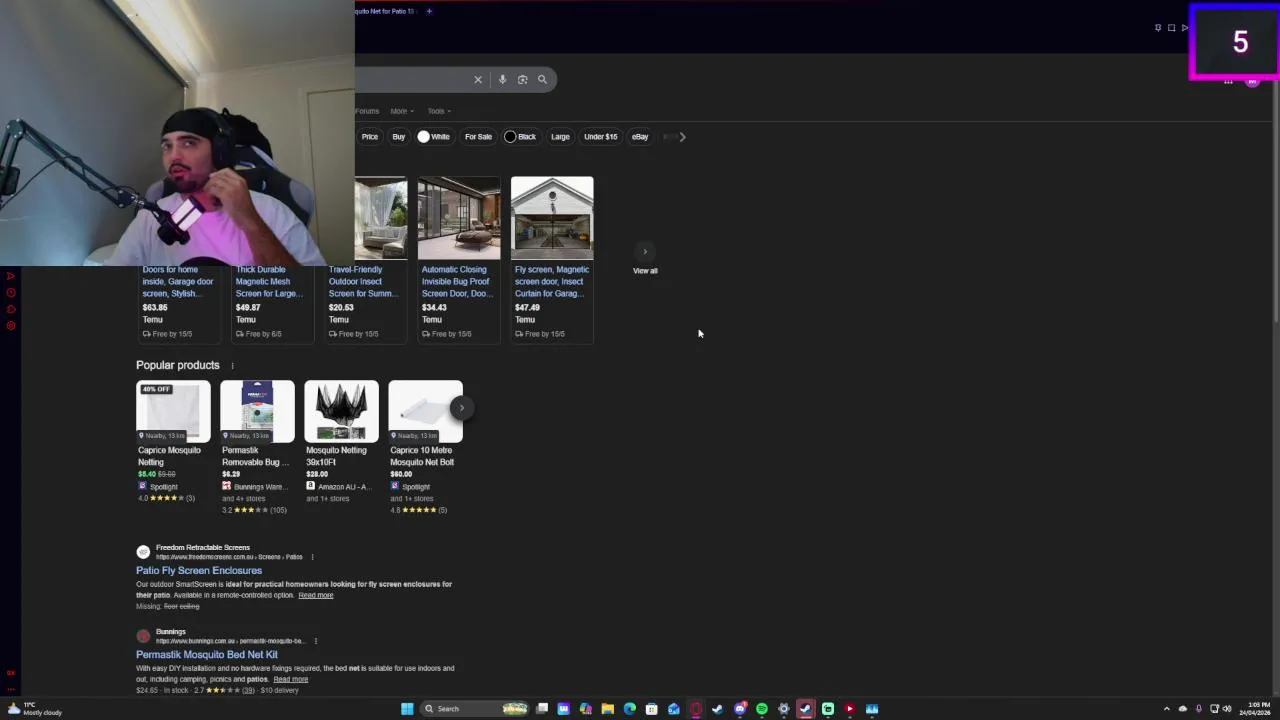Open Microsoft Store taskbar icon

coord(651,709)
